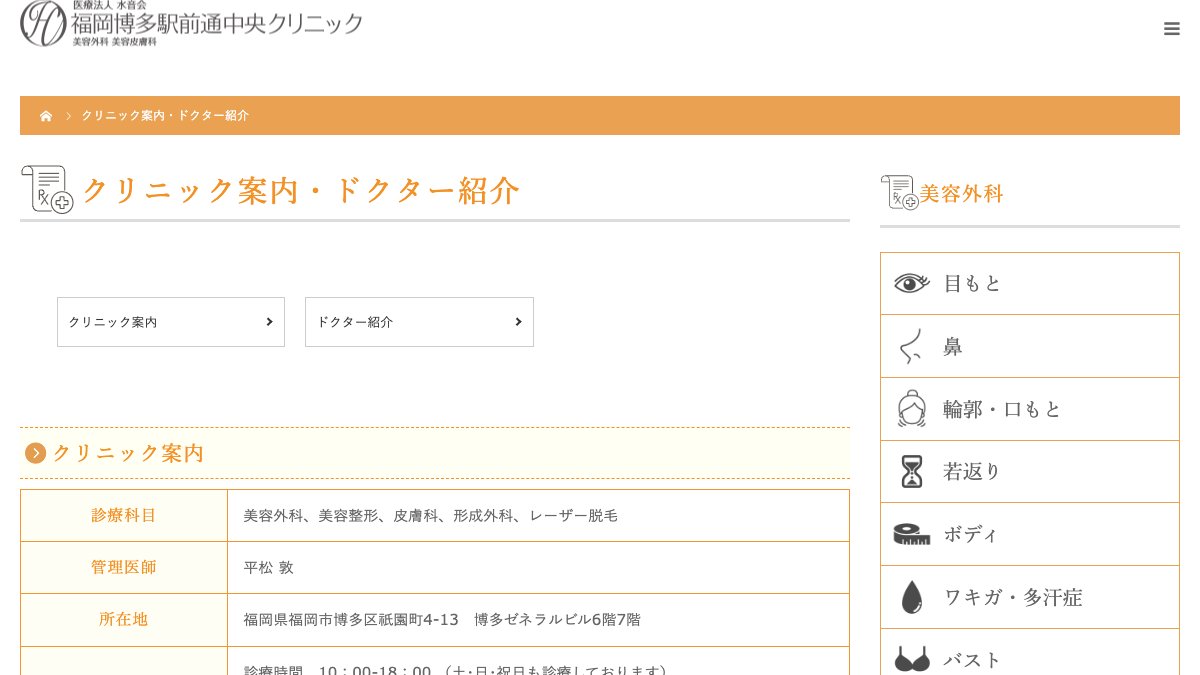
Task: Jump to クリニック案内 section button
Action: (x=171, y=322)
